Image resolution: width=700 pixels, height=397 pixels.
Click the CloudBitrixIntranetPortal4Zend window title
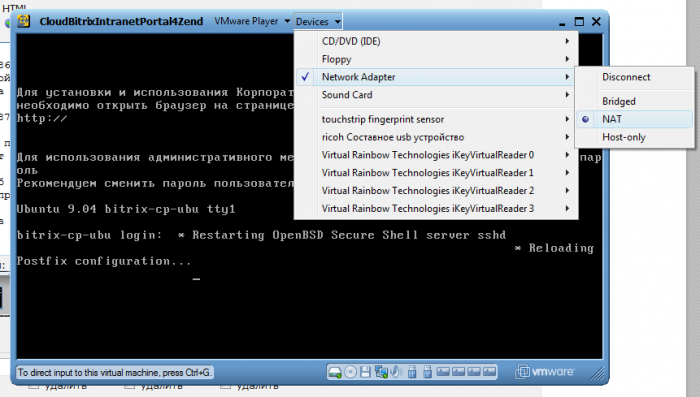(121, 21)
